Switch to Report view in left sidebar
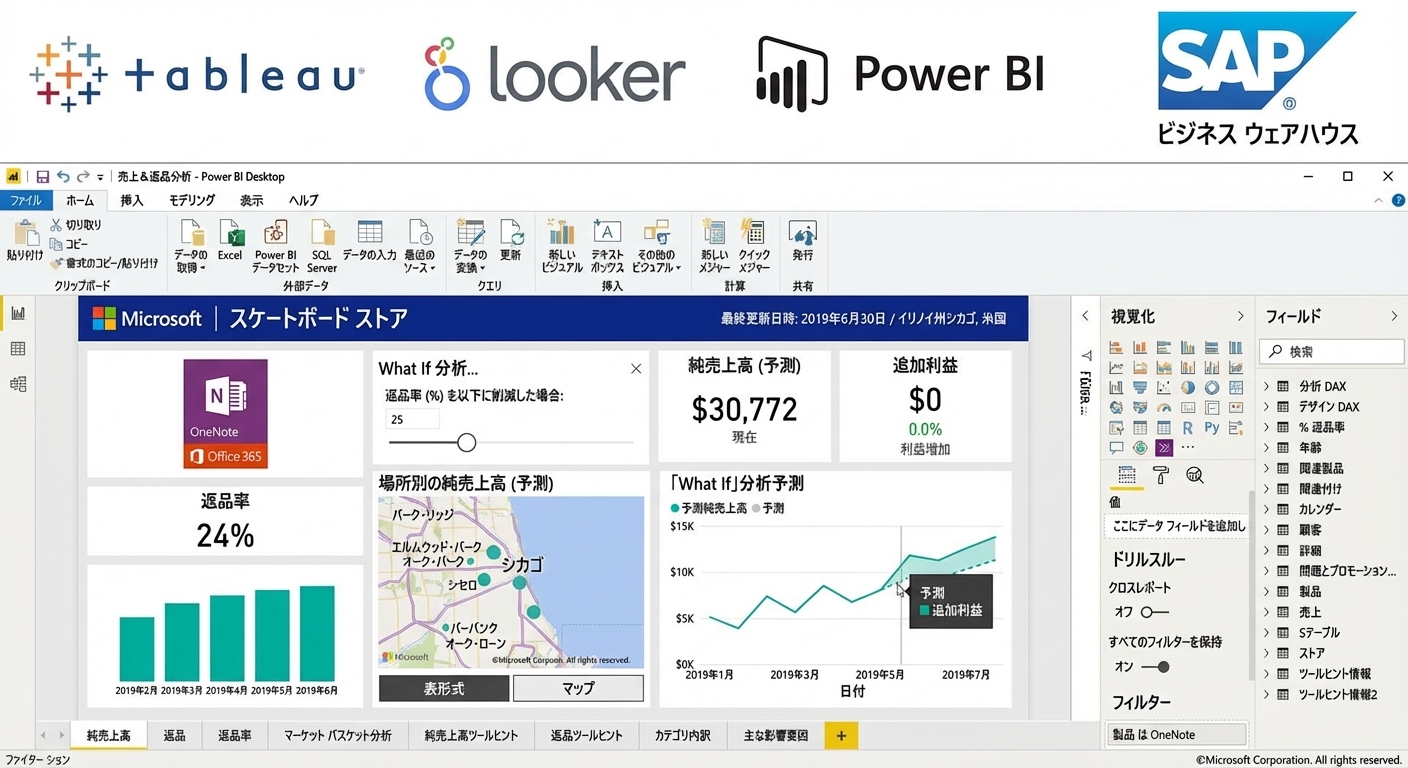 (17, 313)
